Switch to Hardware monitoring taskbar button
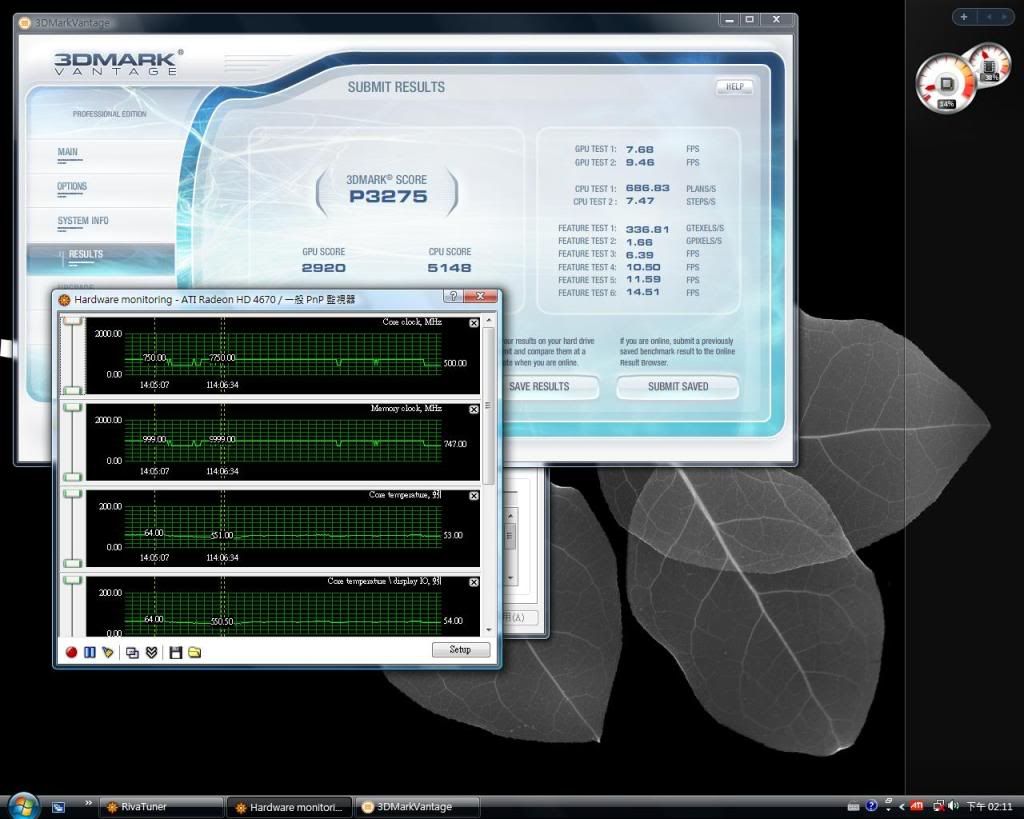The image size is (1024, 819). coord(290,807)
